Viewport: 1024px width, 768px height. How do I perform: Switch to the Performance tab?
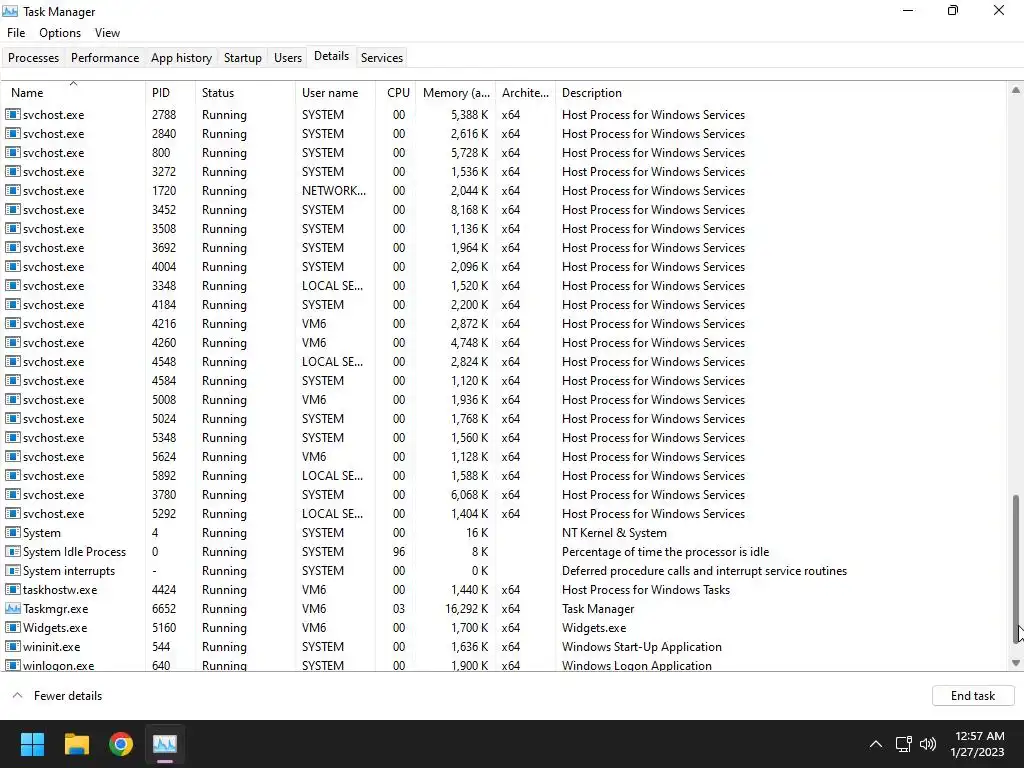click(104, 57)
